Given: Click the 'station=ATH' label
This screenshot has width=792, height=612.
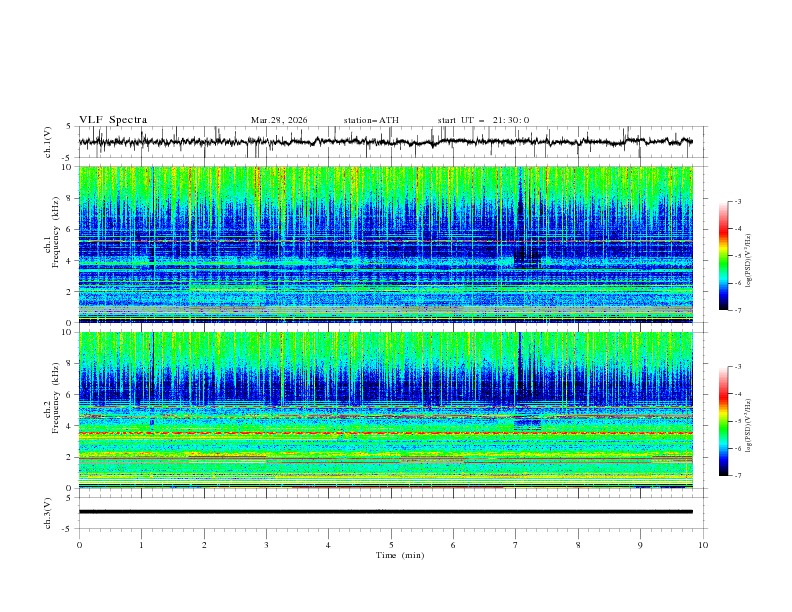Looking at the screenshot, I should pyautogui.click(x=371, y=120).
